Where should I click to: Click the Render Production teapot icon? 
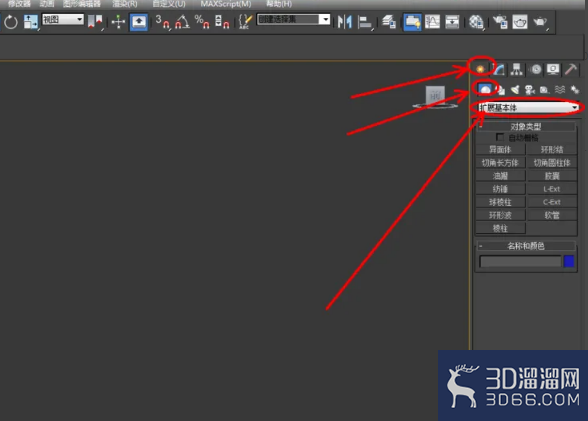540,22
